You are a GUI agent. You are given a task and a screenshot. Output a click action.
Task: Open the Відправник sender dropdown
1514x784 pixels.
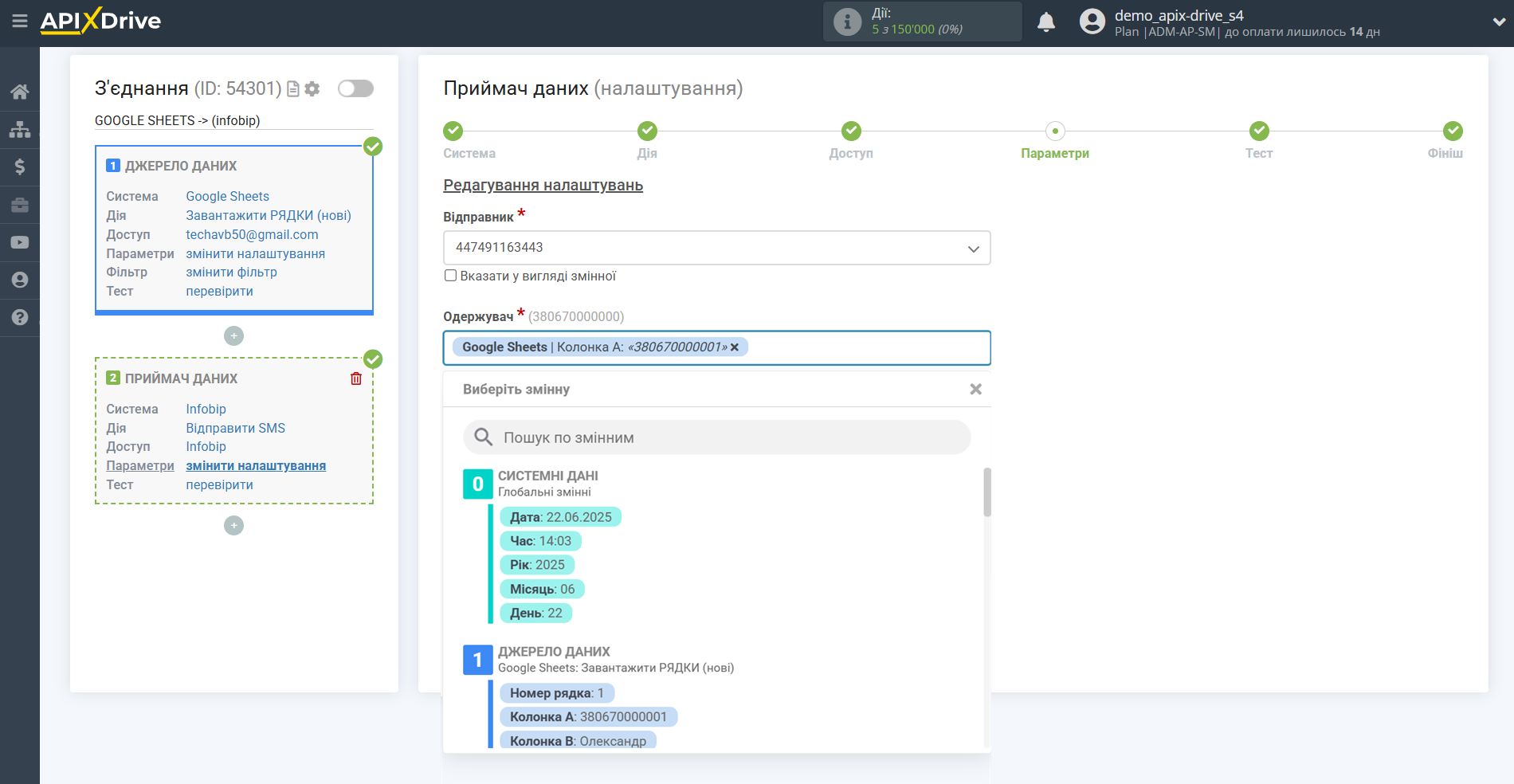click(716, 248)
